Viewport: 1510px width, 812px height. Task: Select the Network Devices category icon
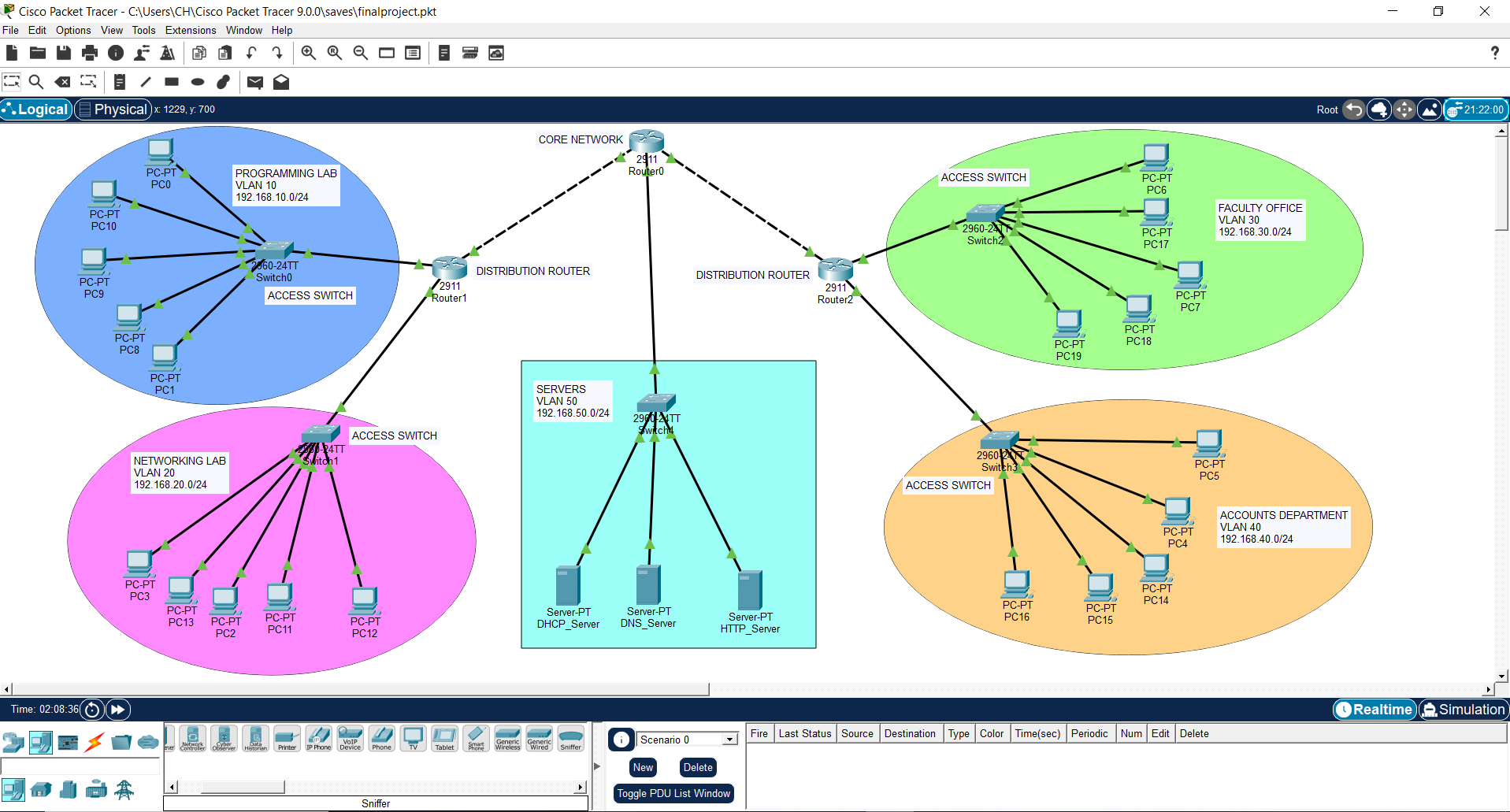[x=14, y=742]
